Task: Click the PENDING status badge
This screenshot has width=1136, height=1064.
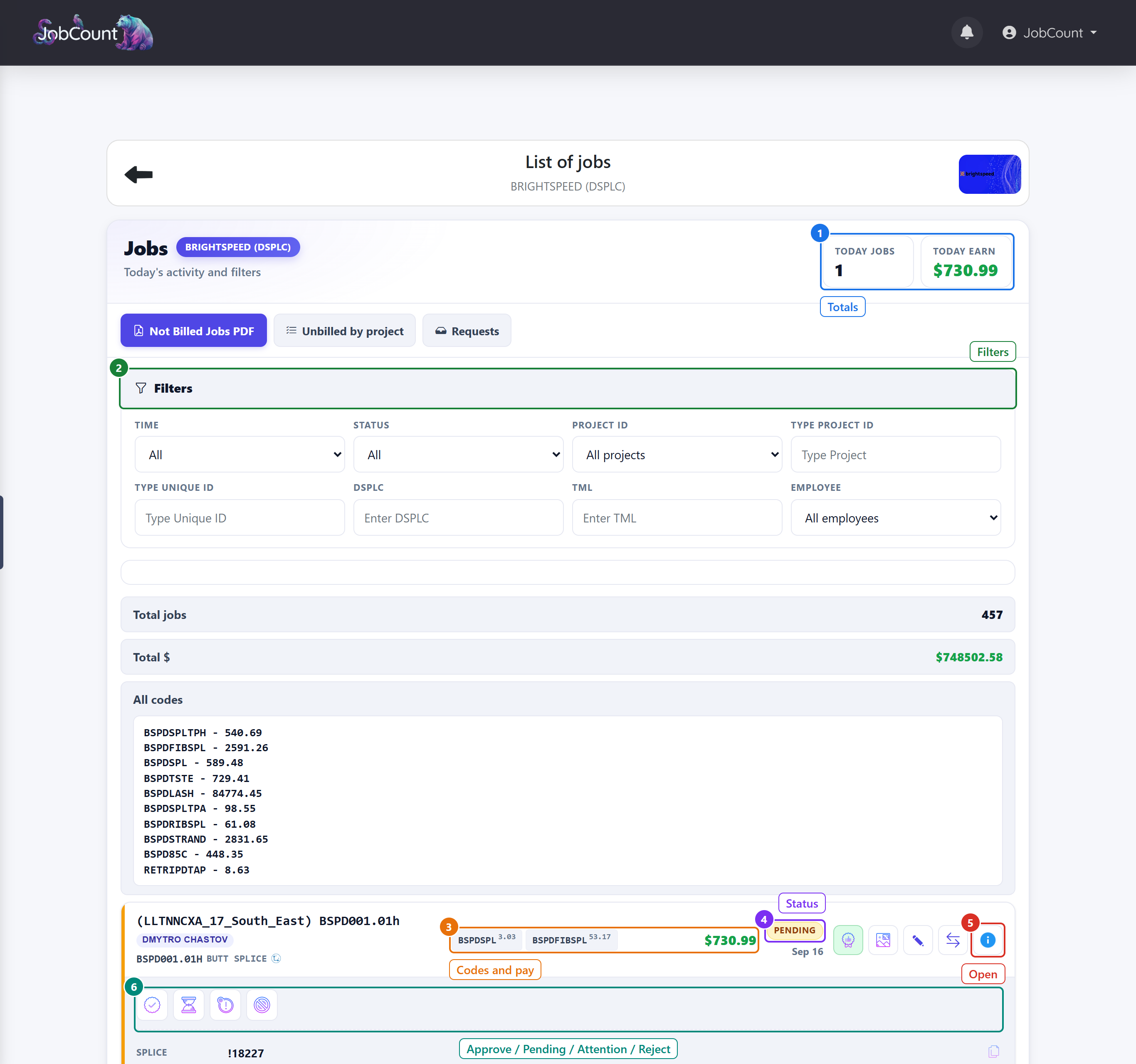Action: tap(794, 930)
